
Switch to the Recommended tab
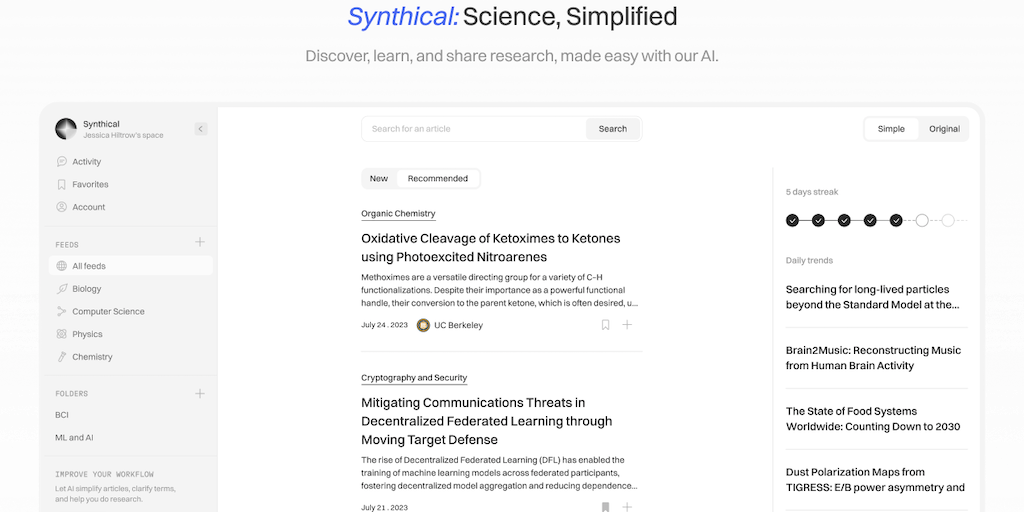click(438, 179)
